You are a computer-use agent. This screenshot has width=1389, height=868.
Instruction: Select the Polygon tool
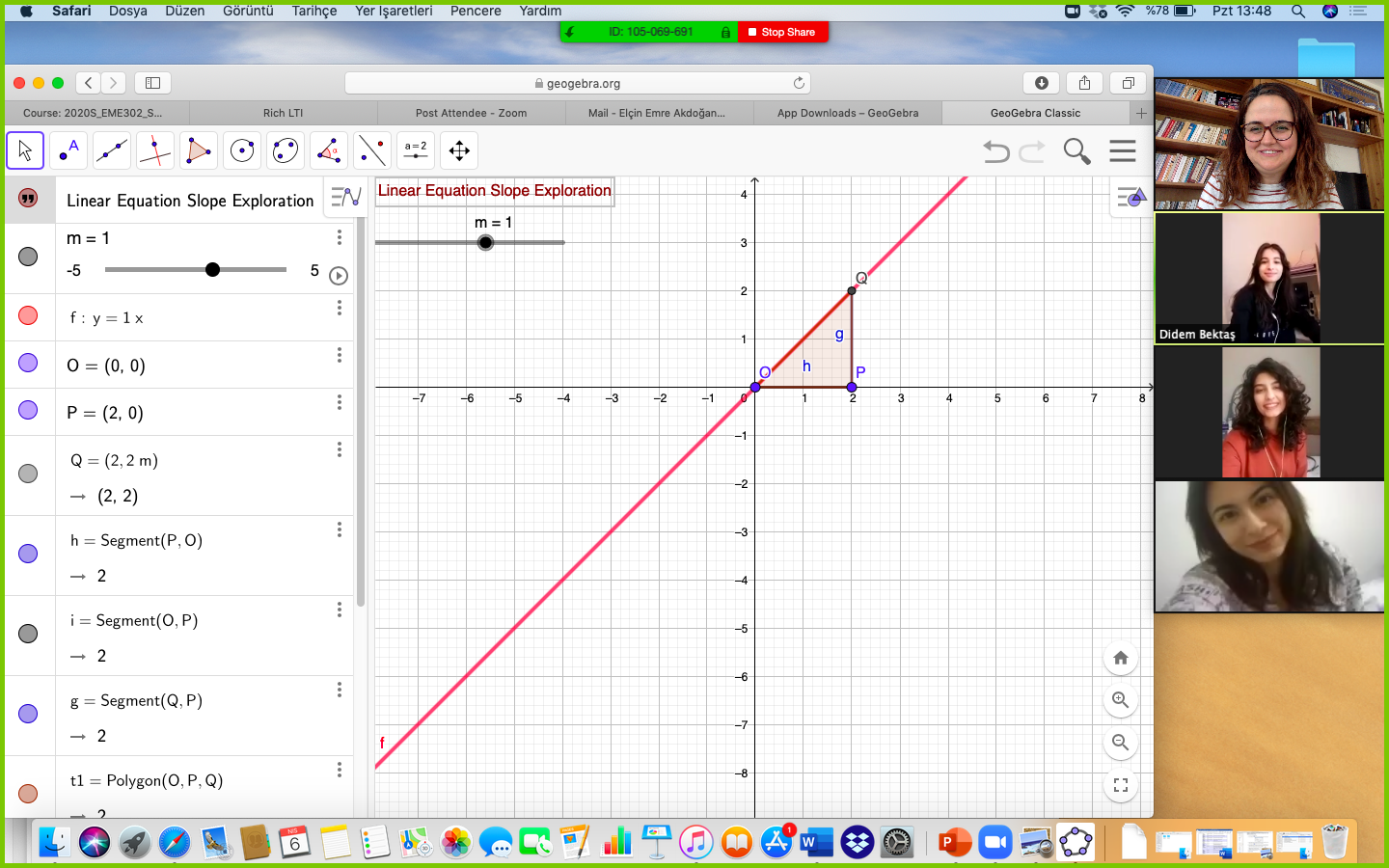[199, 150]
